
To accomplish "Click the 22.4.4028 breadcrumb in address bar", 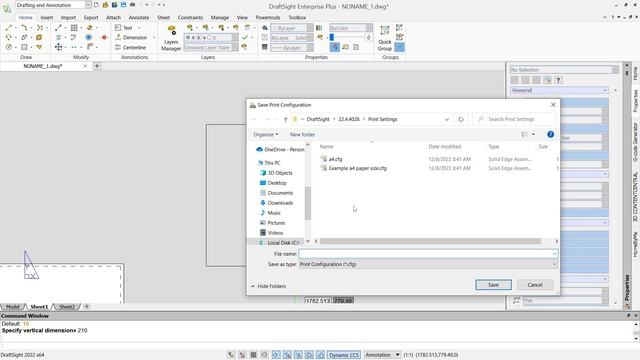I will [349, 119].
